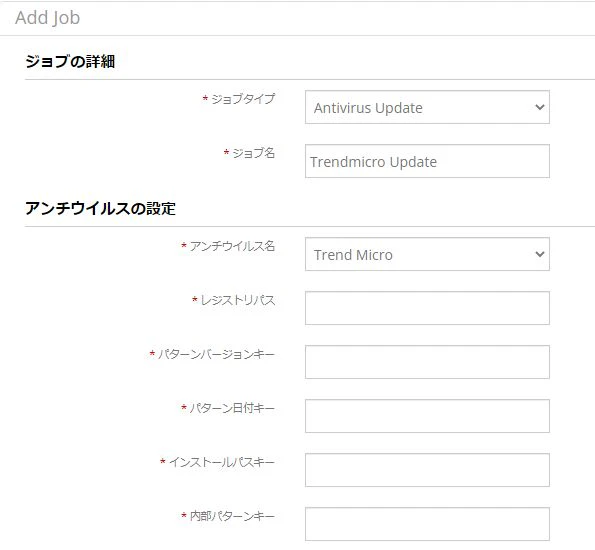Click the 内部パターンキー input field
Screen dimensions: 595x550
(427, 523)
